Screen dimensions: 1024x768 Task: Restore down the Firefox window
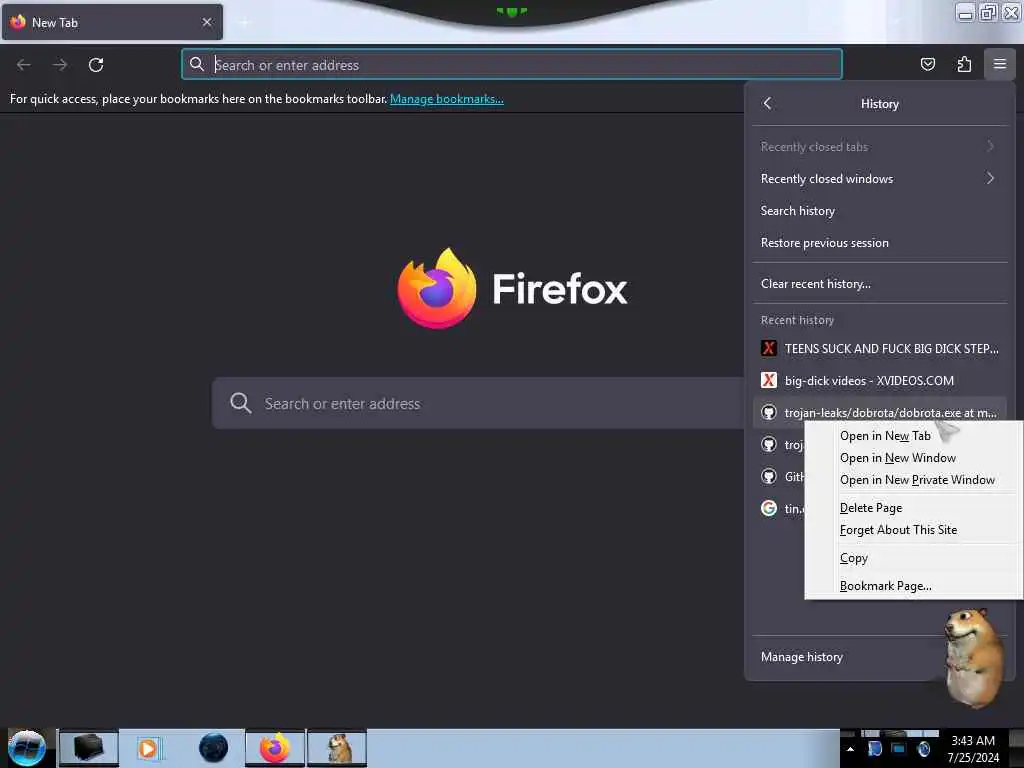[989, 12]
